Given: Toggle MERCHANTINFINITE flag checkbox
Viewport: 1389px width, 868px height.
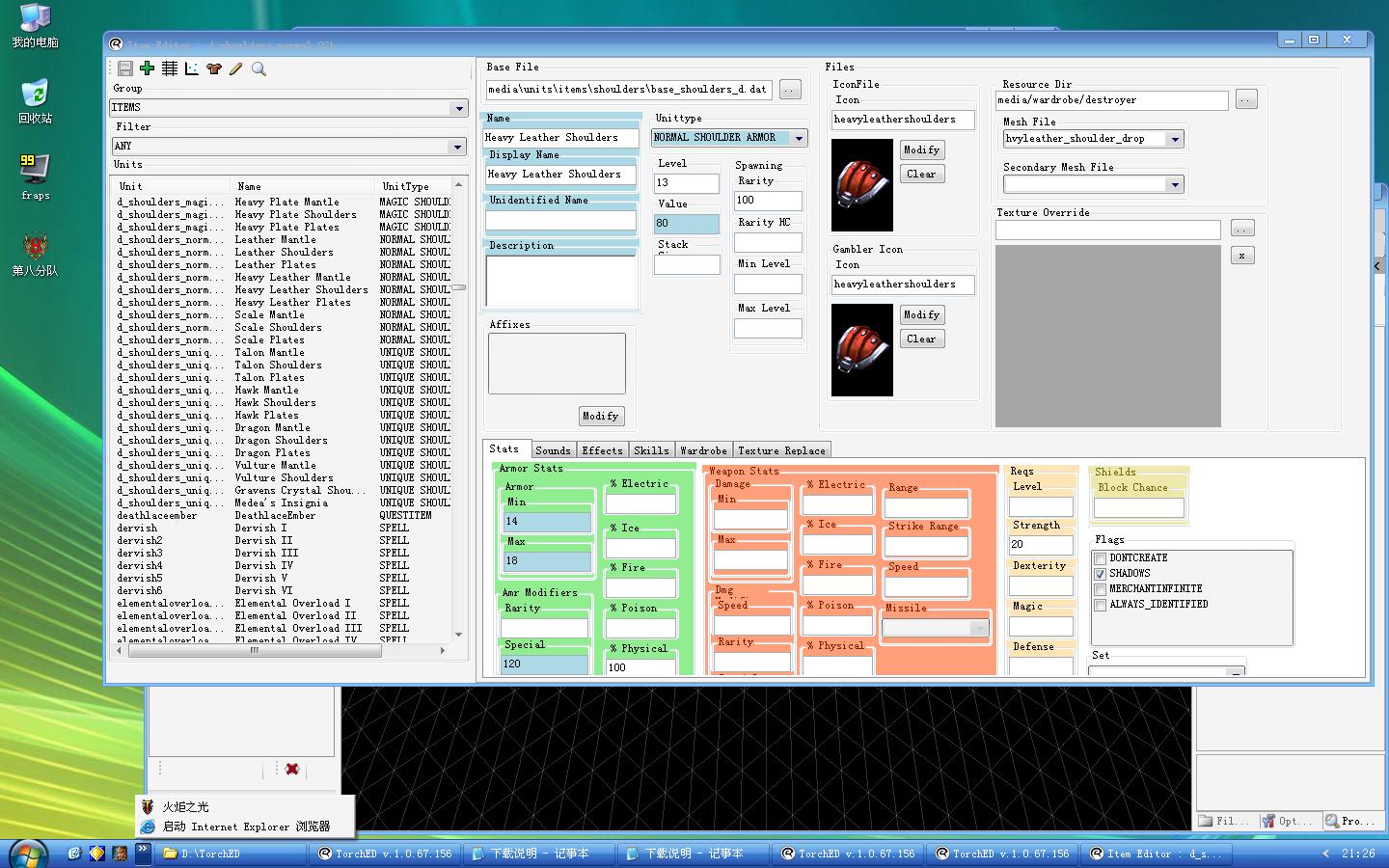Looking at the screenshot, I should [x=1100, y=589].
